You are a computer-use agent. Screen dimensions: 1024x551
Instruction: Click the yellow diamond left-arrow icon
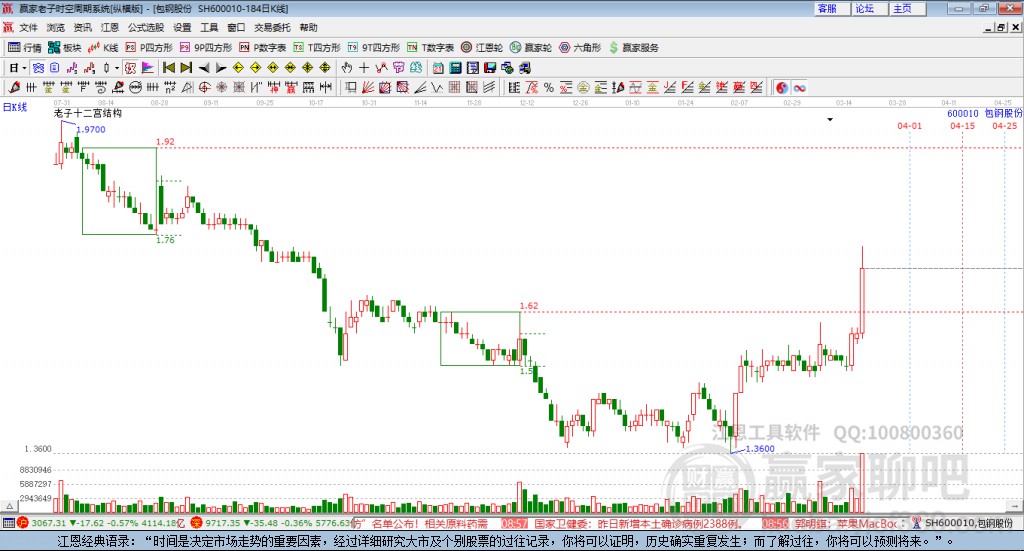[x=238, y=68]
